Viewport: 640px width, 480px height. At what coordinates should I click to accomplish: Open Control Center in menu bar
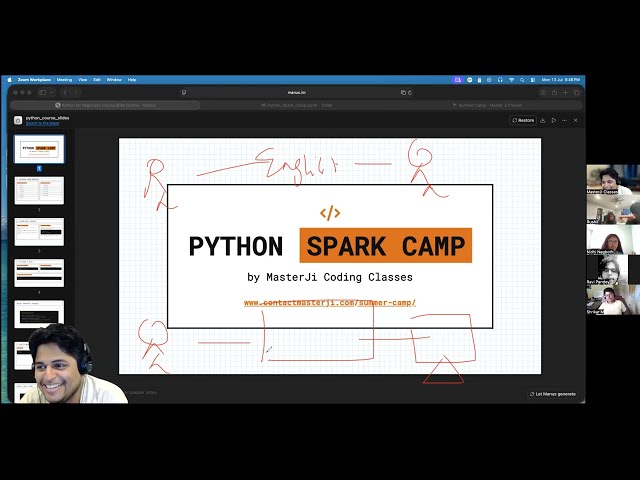533,80
